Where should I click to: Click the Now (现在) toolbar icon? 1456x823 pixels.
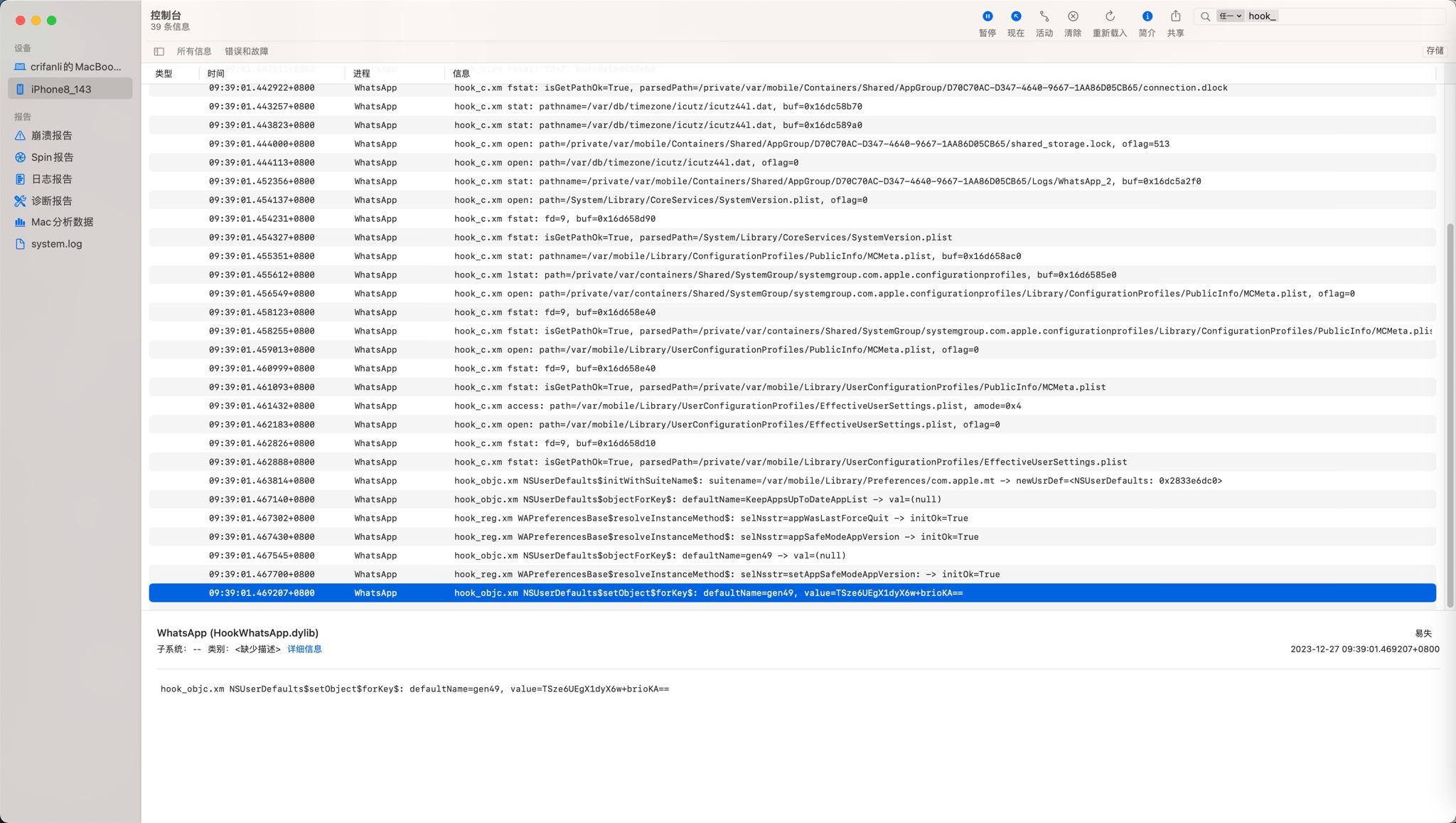pyautogui.click(x=1015, y=16)
